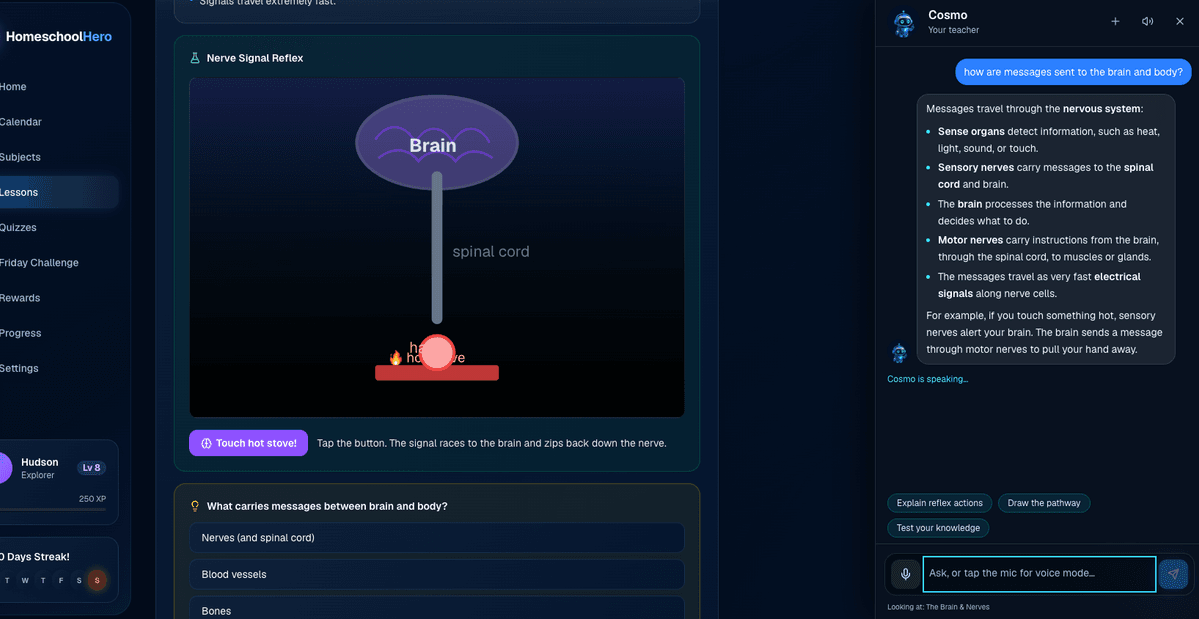Click the HomeschoolHero logo text
The width and height of the screenshot is (1199, 619).
coord(59,37)
